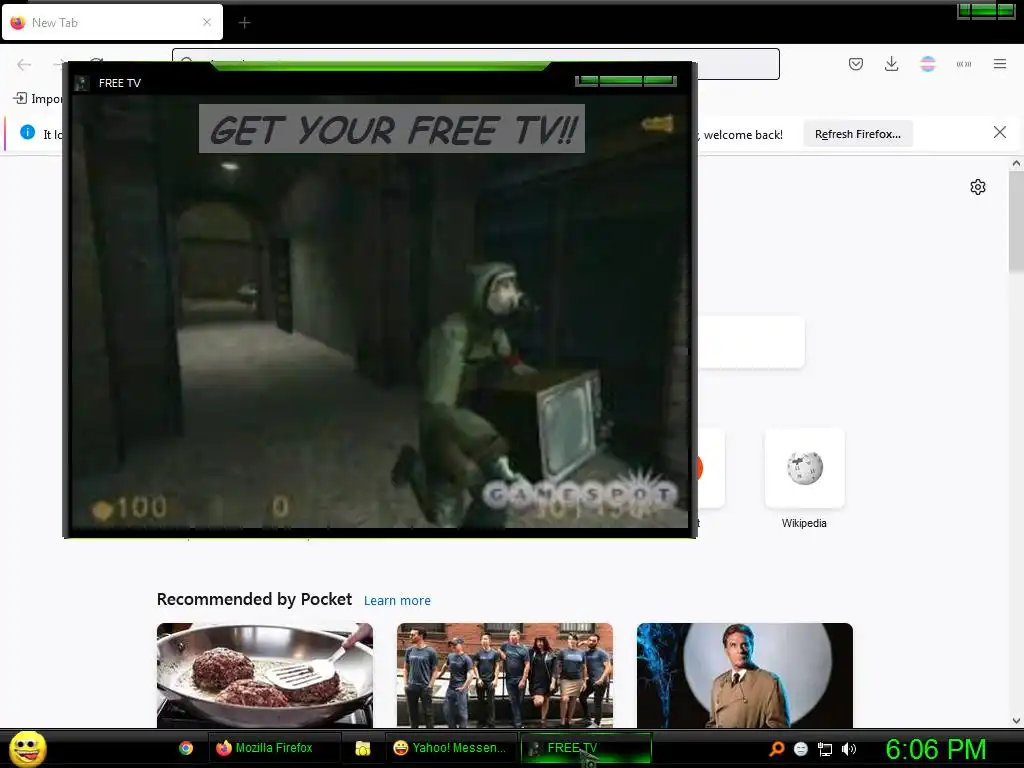
Task: Click the page scrollbar down arrow
Action: point(1016,721)
